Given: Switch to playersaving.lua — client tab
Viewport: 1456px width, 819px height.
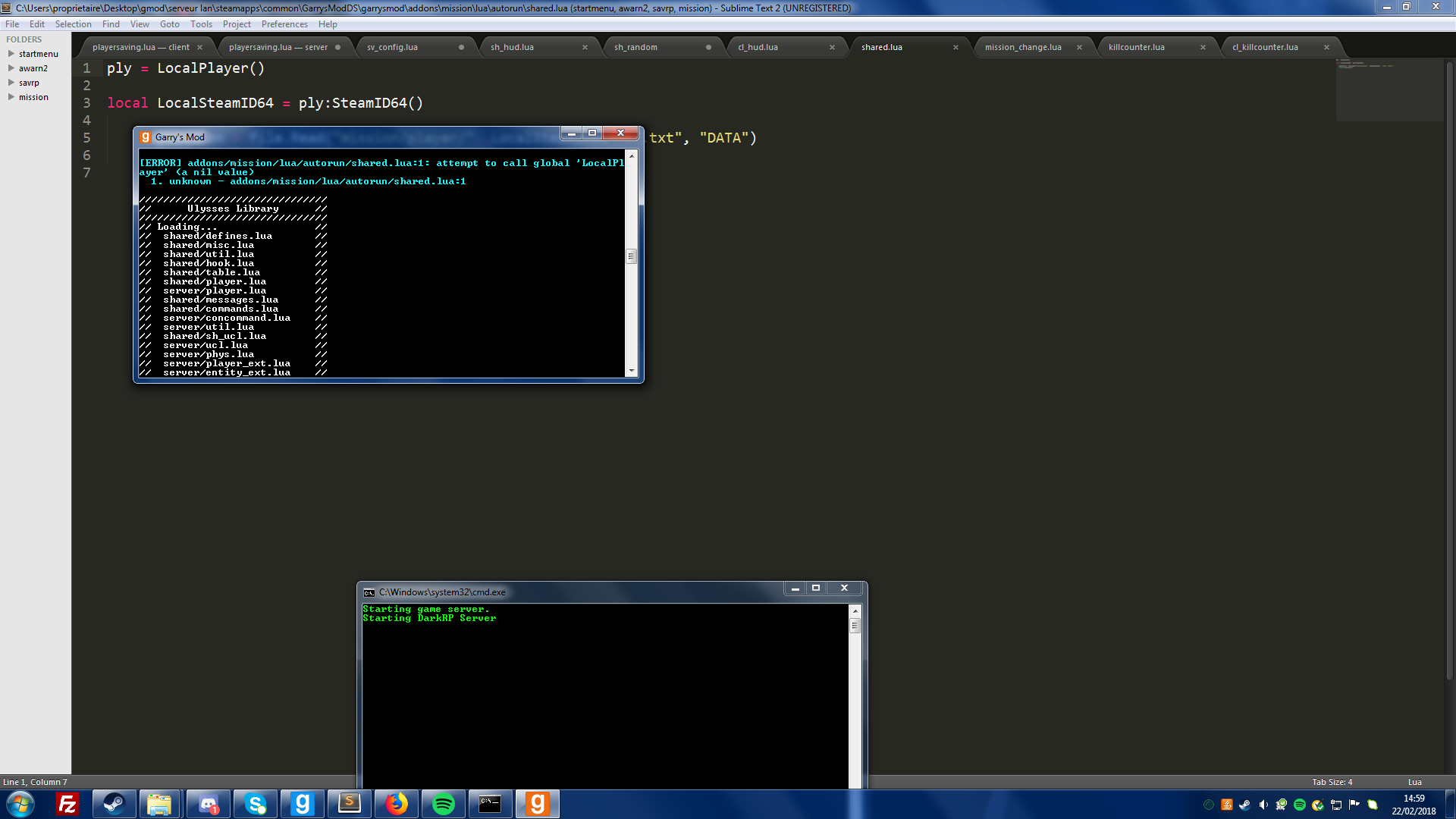Looking at the screenshot, I should coord(141,47).
